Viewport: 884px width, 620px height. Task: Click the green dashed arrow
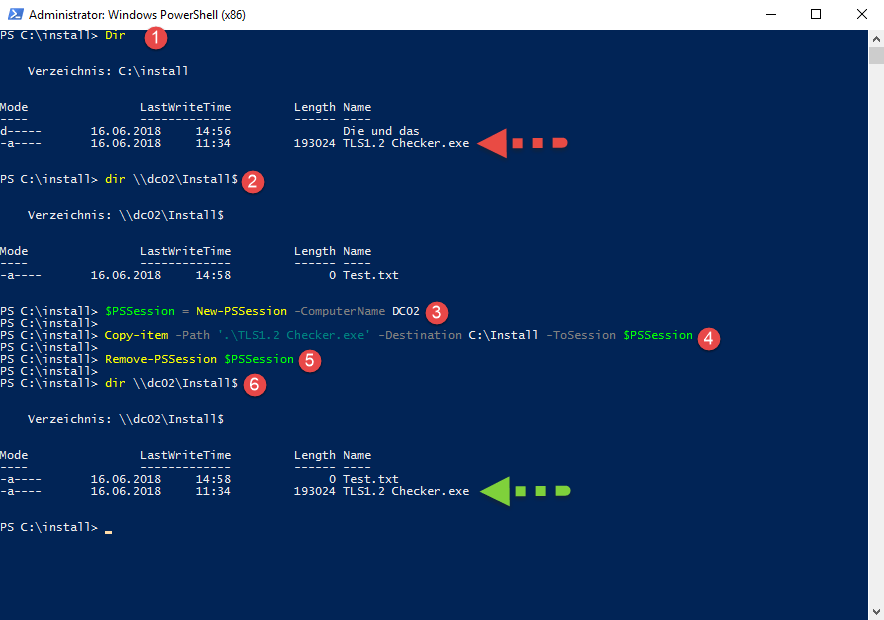point(524,491)
